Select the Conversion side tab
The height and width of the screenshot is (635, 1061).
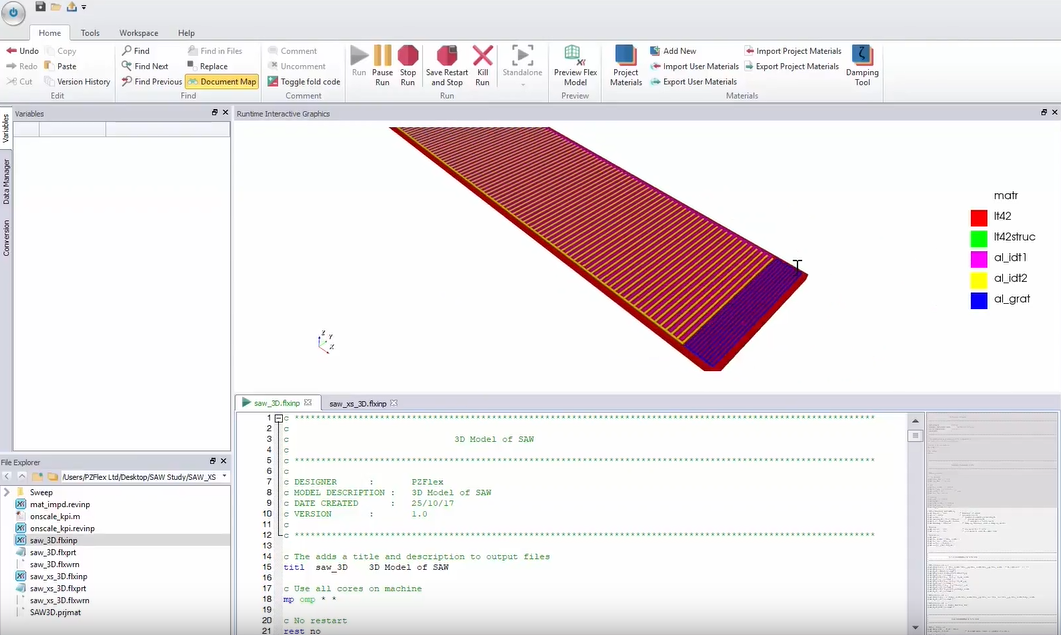point(5,238)
